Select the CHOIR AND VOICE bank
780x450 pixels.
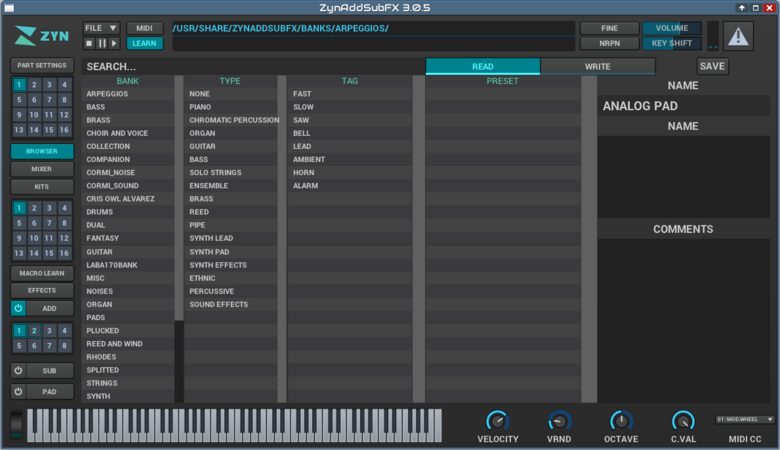pyautogui.click(x=128, y=133)
